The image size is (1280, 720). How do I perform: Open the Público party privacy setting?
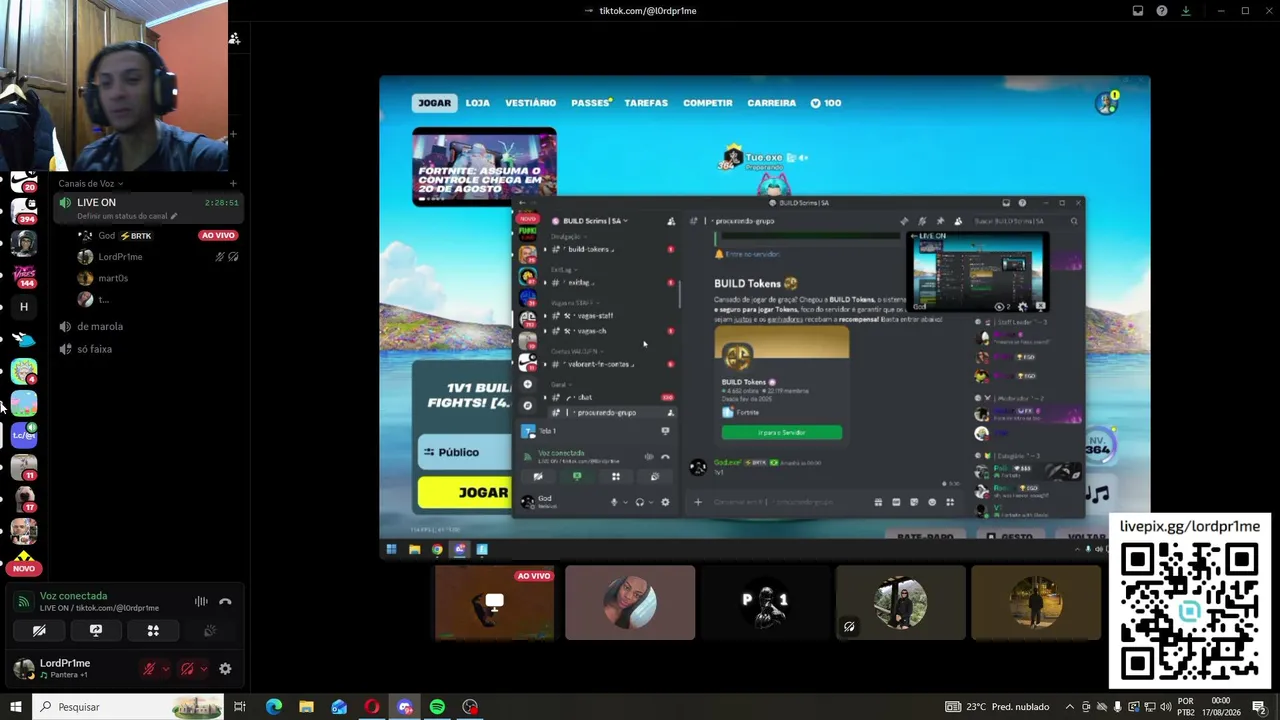[465, 452]
